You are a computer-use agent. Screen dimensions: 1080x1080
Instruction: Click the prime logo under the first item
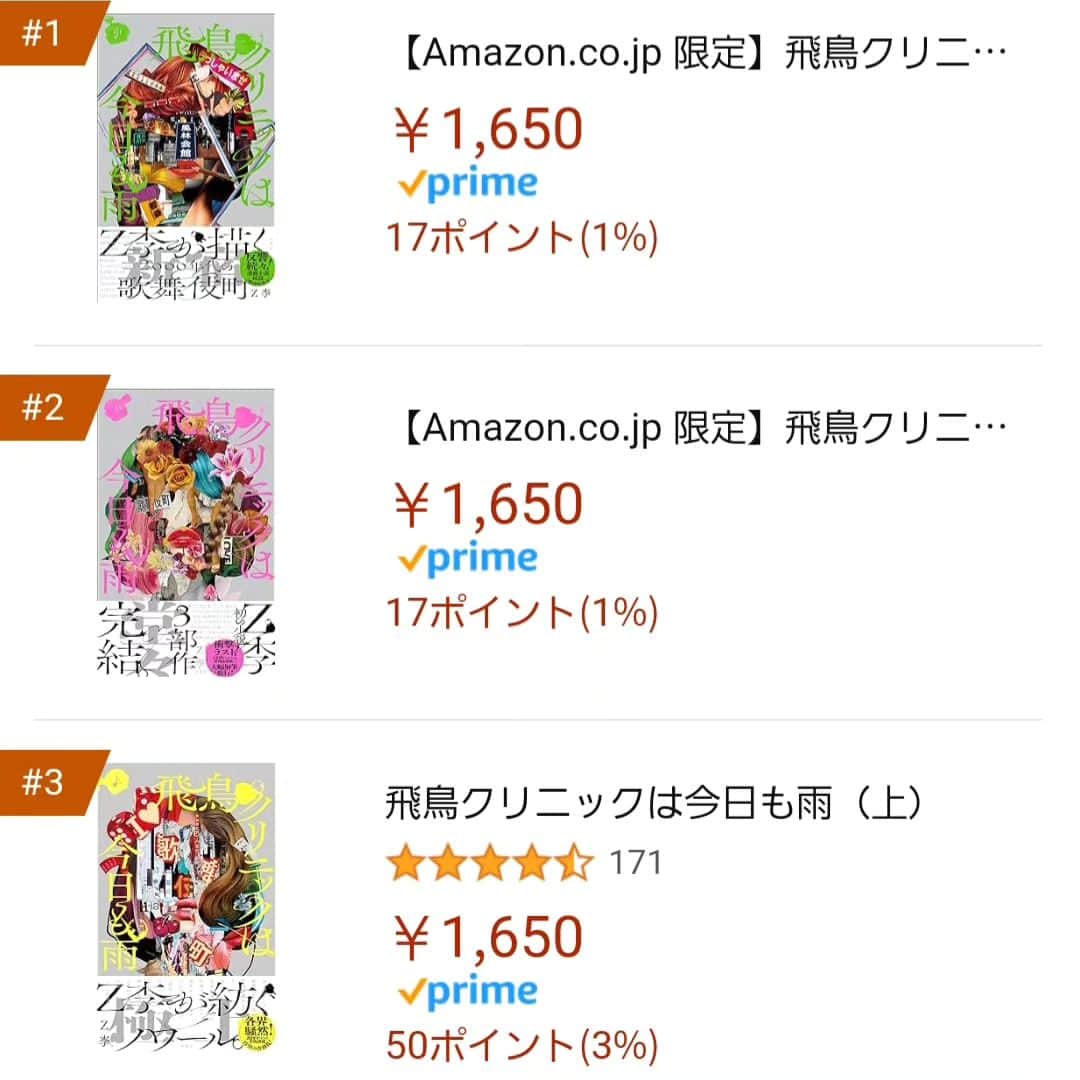tap(468, 184)
